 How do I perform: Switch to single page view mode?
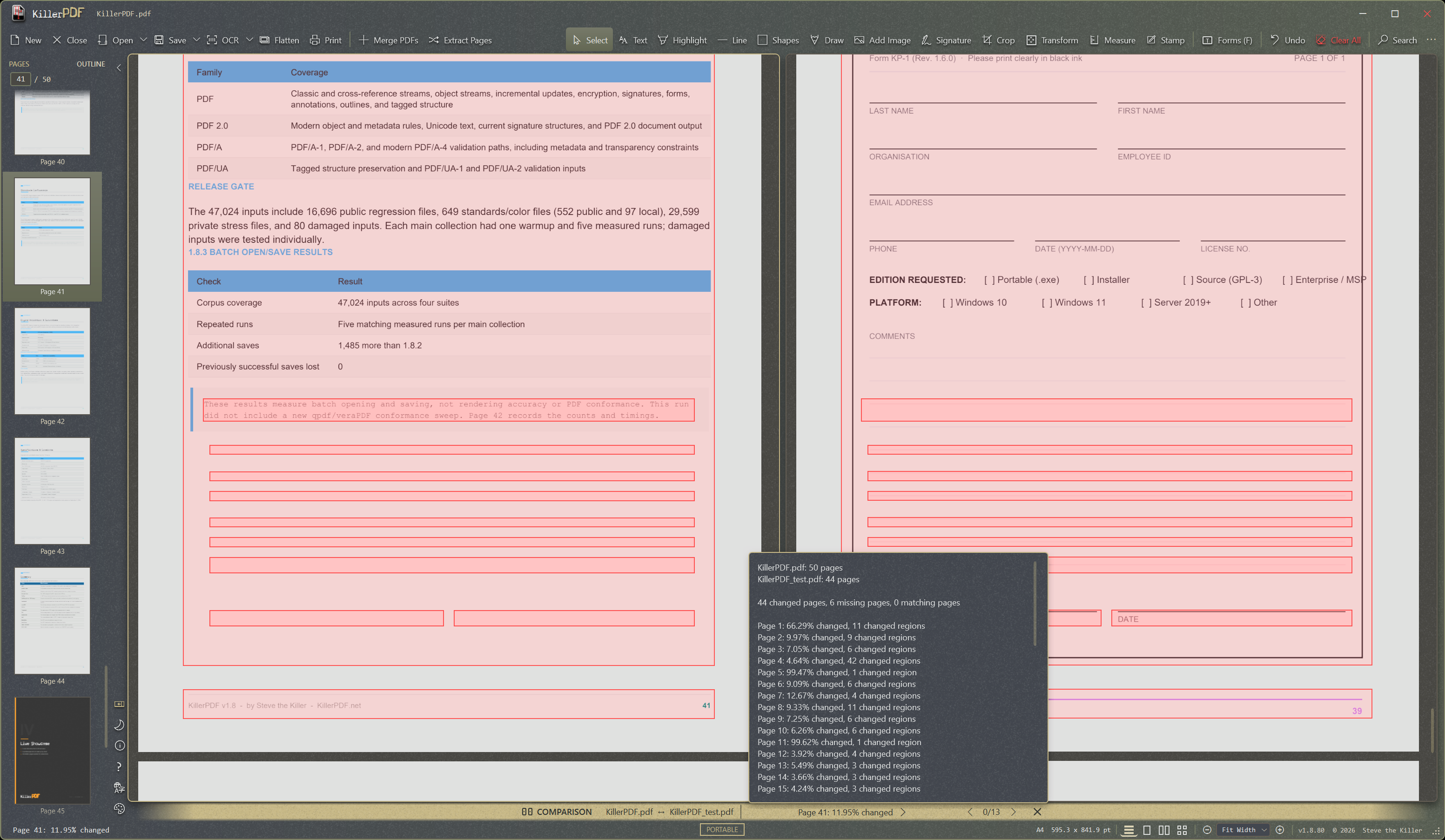tap(1147, 830)
